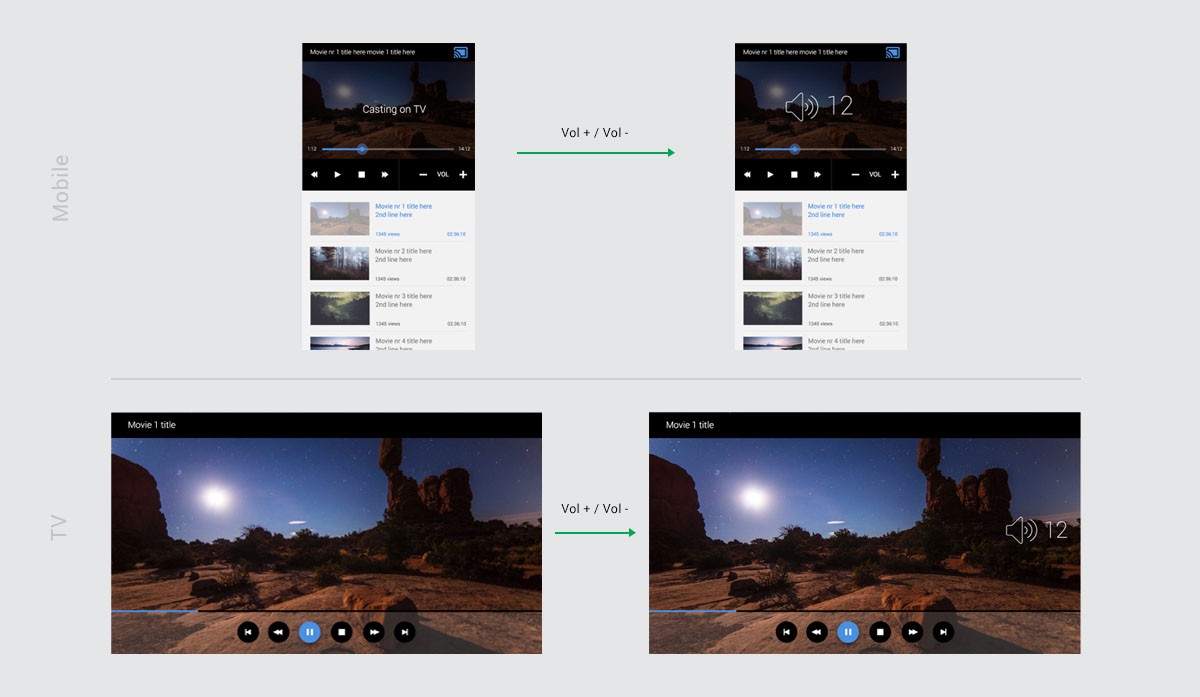Tap the cast icon on the left mobile screen
This screenshot has width=1200, height=697.
460,52
